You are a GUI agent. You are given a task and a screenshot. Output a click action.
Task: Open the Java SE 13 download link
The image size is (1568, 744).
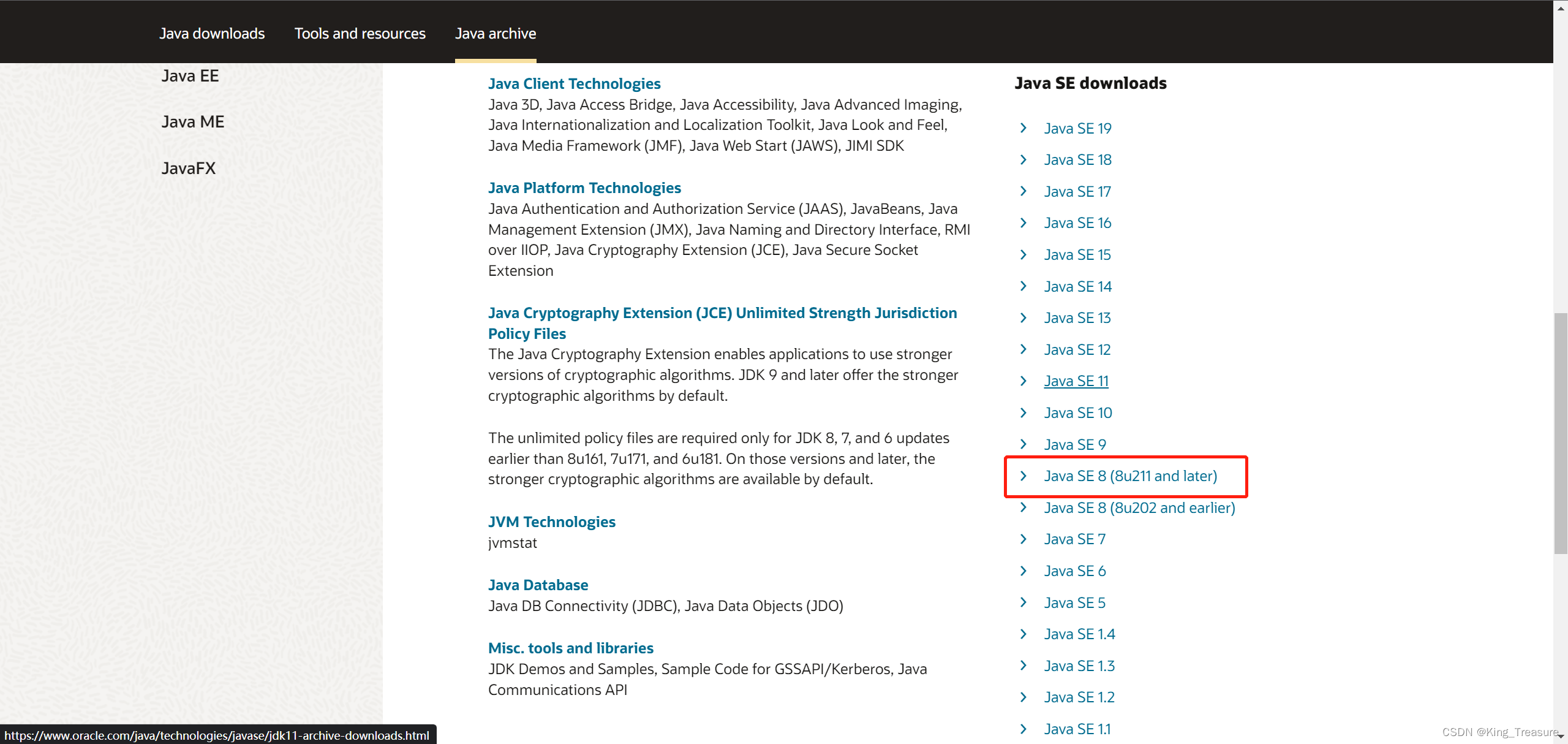pos(1077,318)
